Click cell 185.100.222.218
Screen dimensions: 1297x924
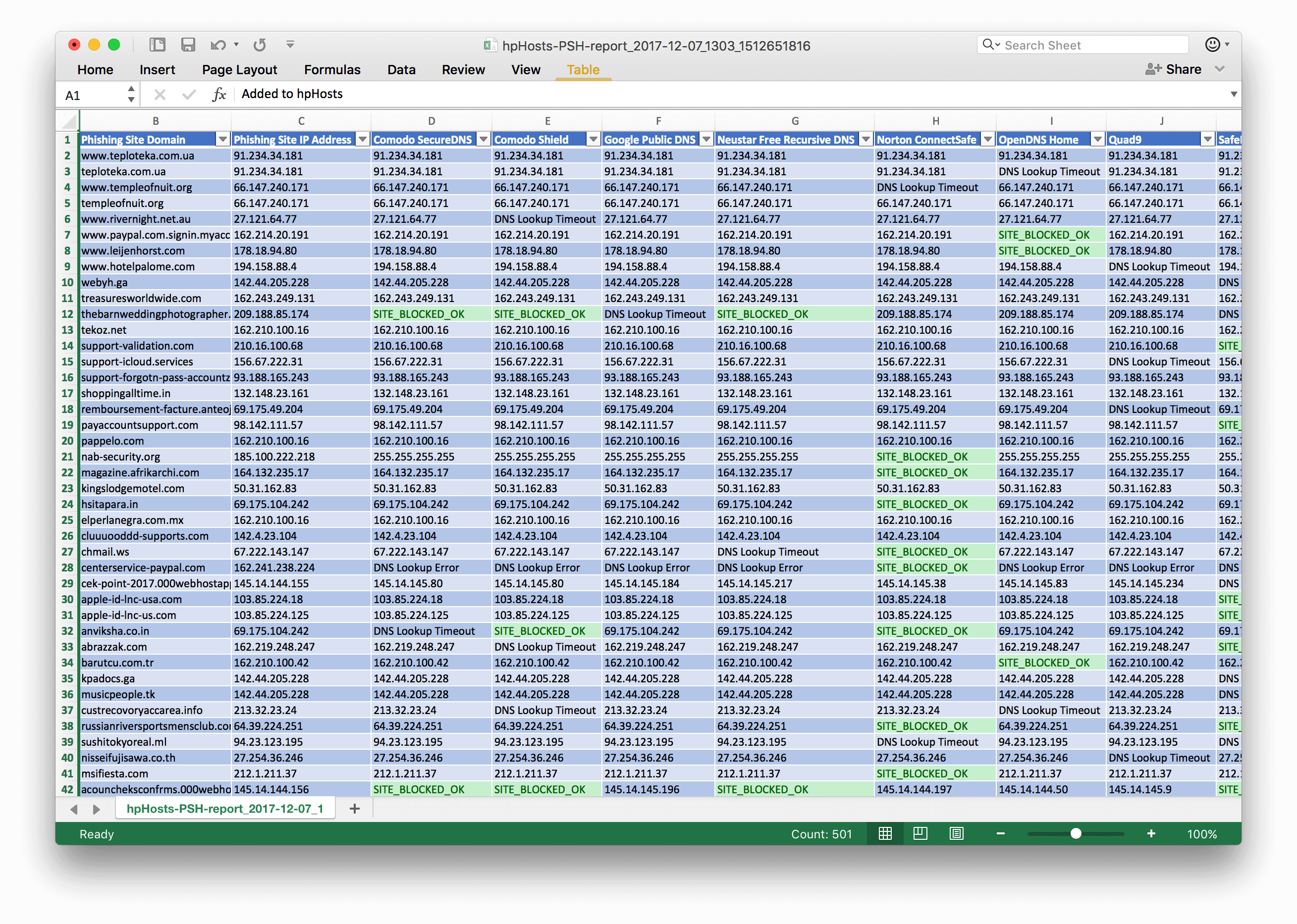click(x=301, y=457)
